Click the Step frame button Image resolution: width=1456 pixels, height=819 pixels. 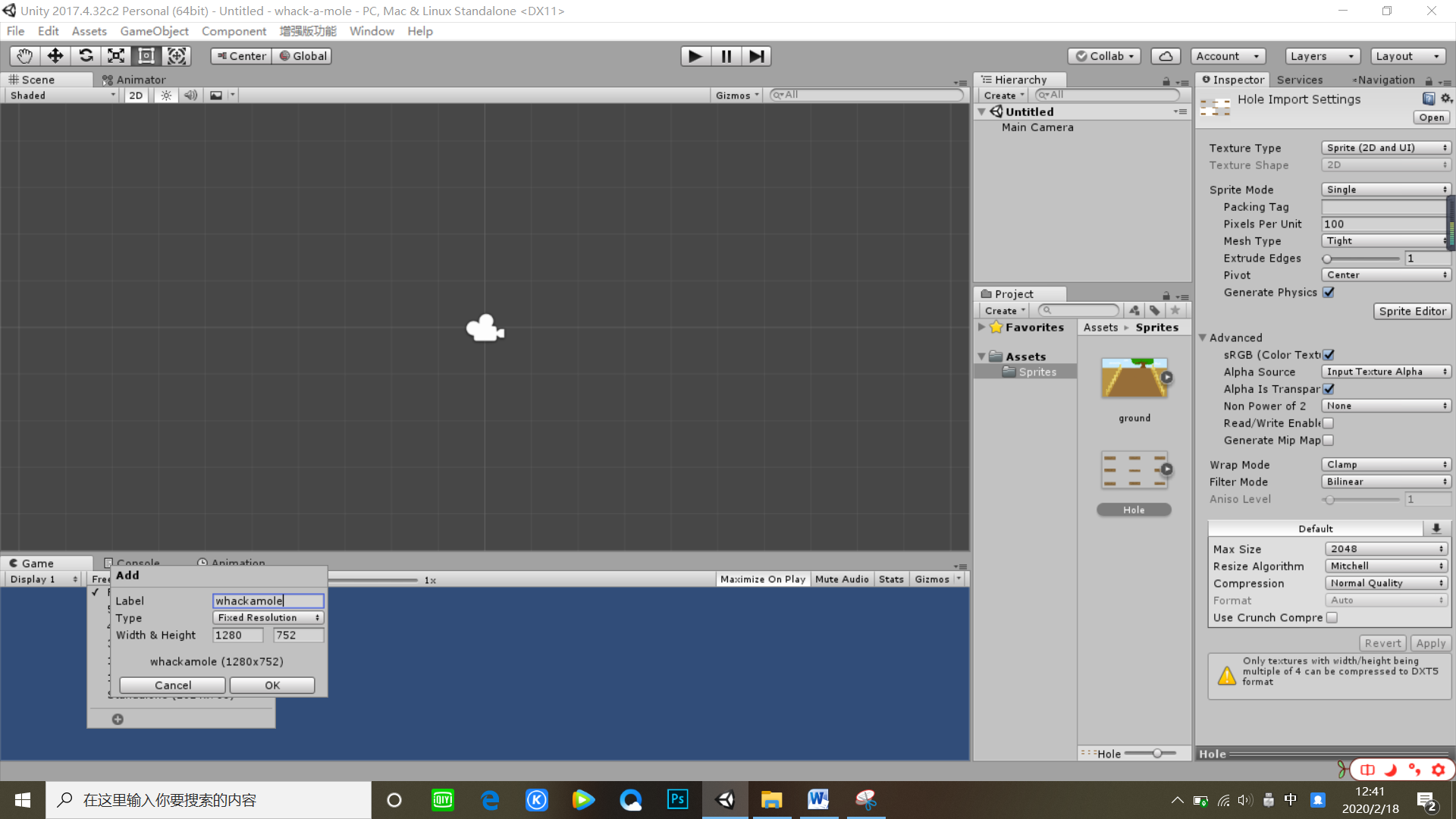[x=756, y=56]
